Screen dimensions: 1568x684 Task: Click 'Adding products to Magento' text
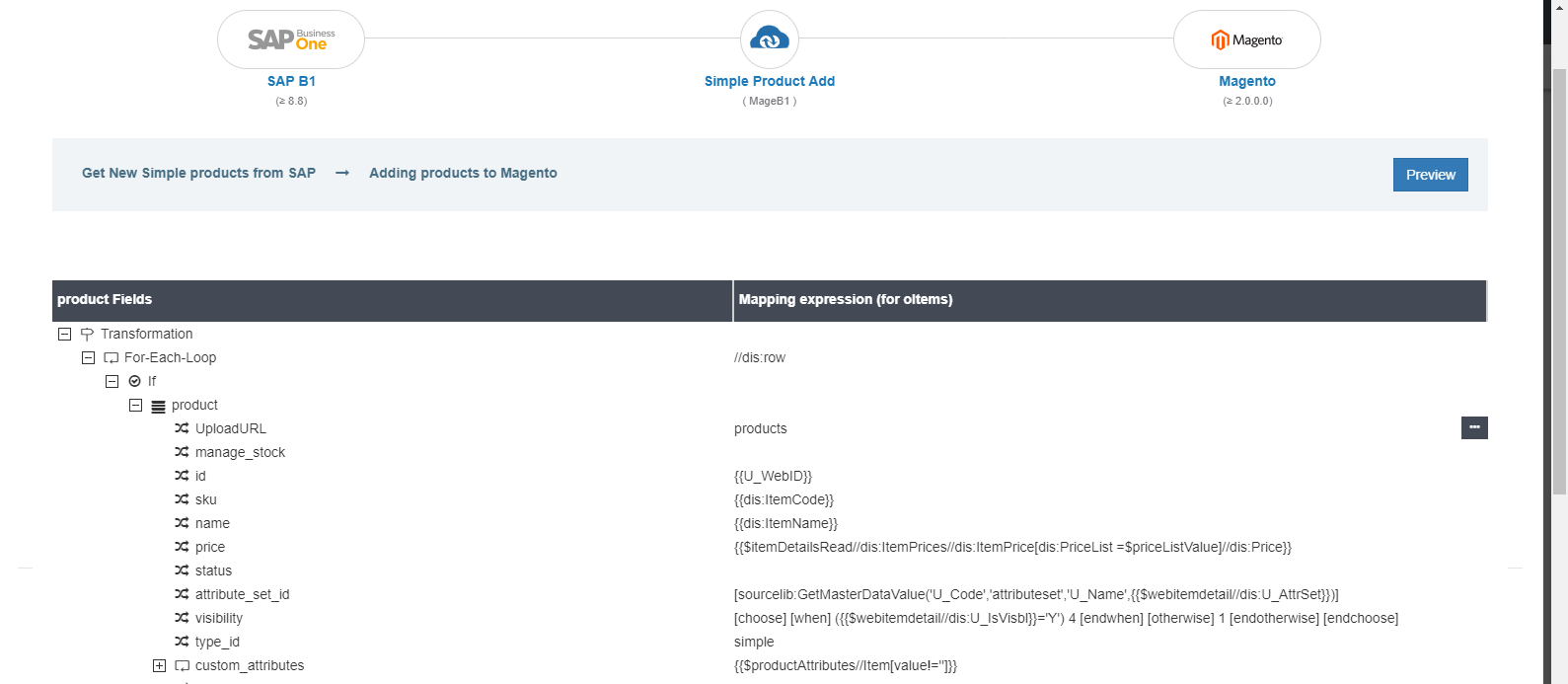point(463,173)
